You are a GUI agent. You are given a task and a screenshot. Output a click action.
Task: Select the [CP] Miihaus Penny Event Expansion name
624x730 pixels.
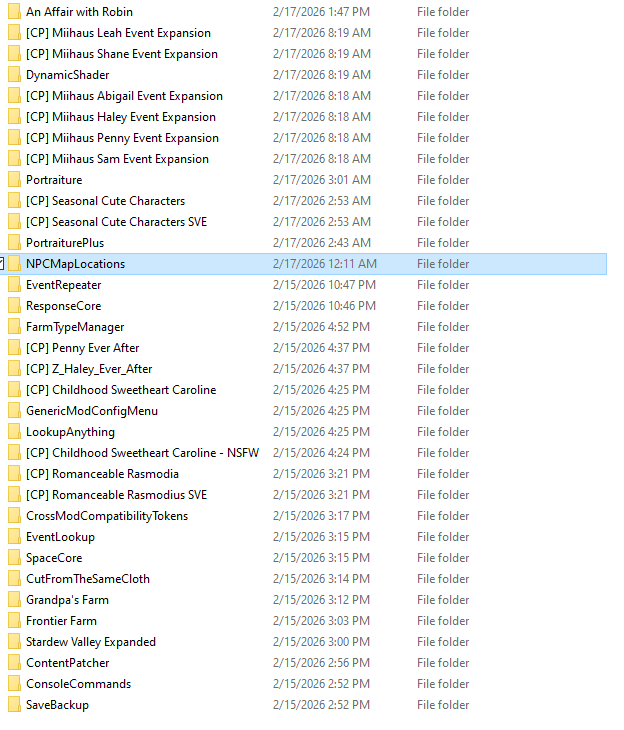[x=122, y=138]
